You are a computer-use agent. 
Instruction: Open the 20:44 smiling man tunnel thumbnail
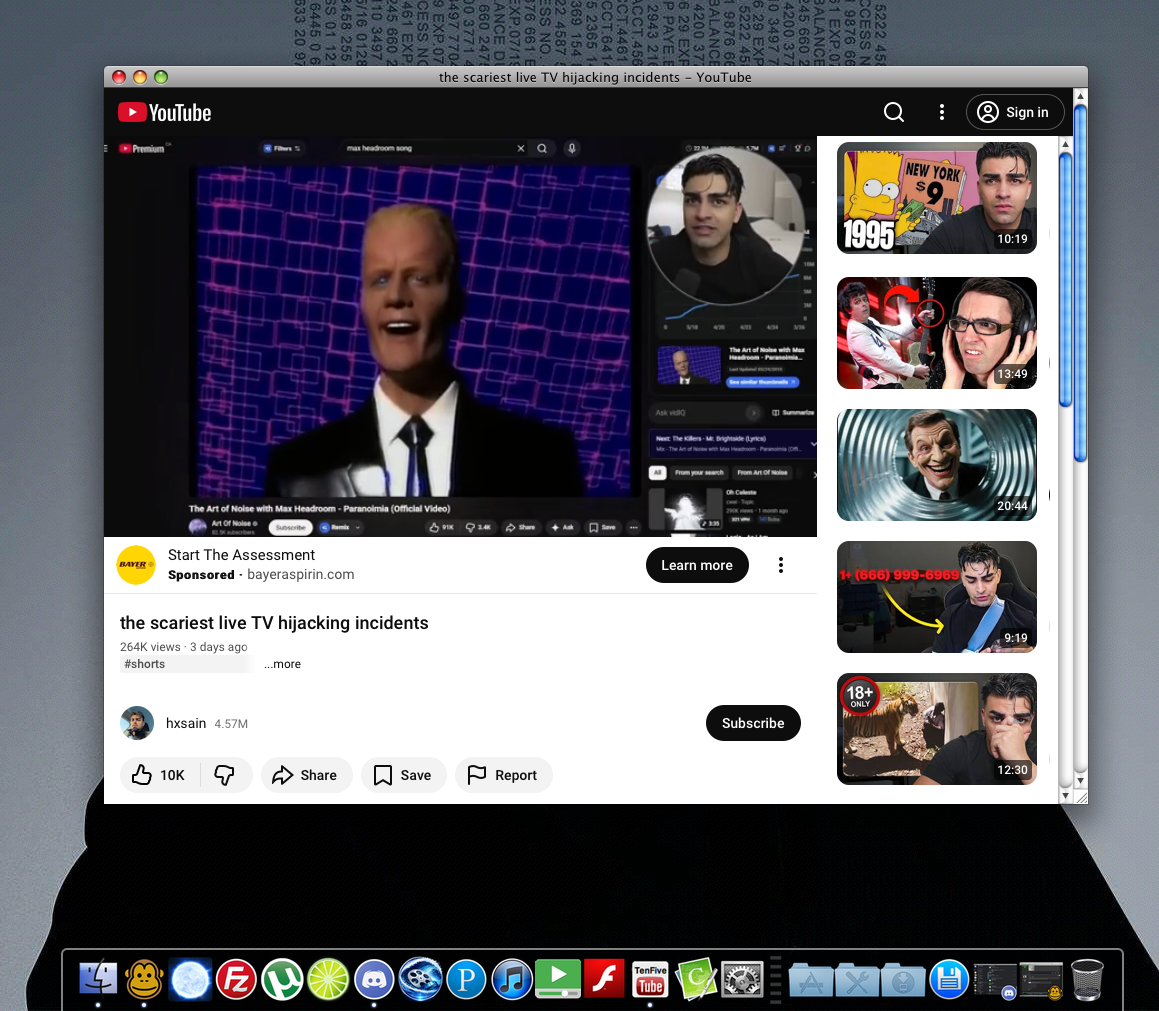click(x=937, y=465)
